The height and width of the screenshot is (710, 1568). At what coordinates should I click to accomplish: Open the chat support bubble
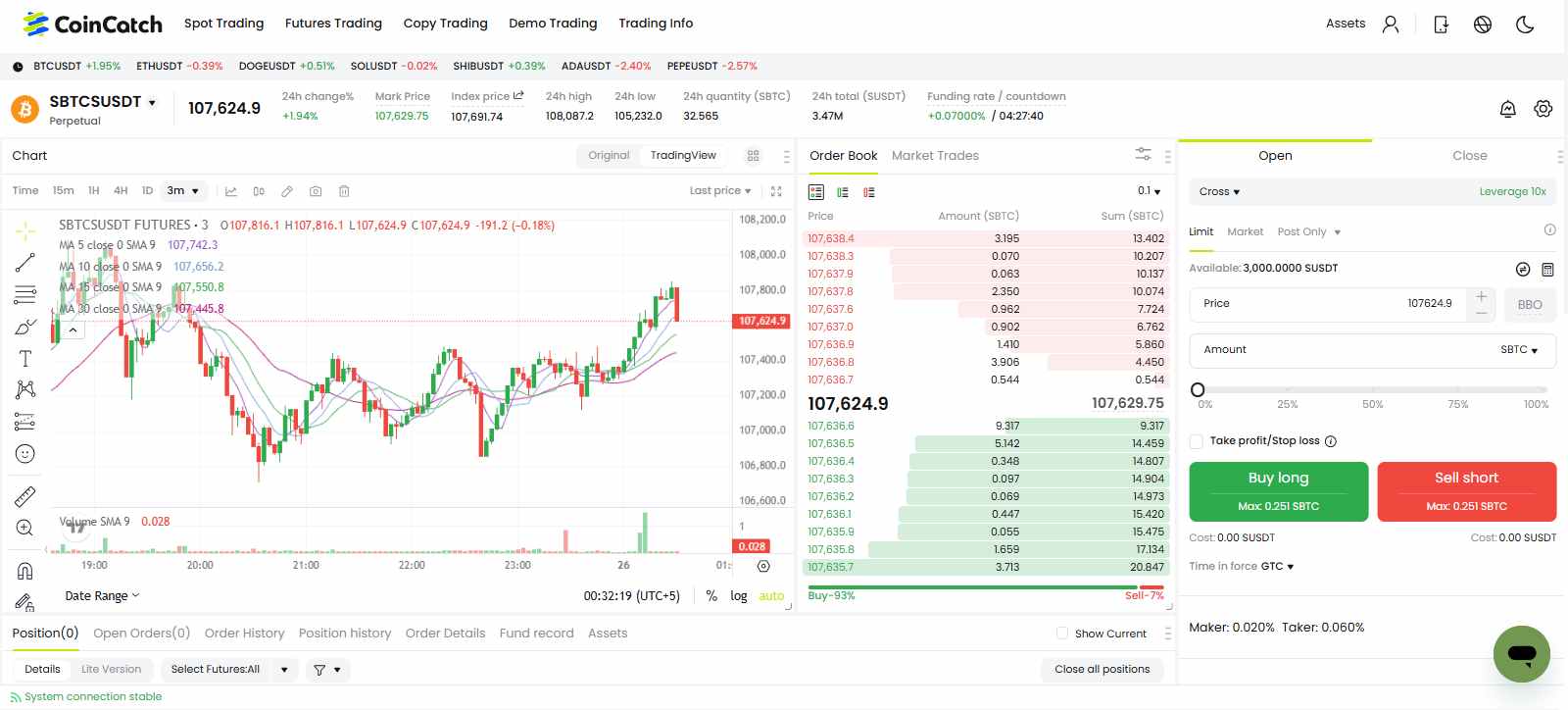click(x=1521, y=654)
